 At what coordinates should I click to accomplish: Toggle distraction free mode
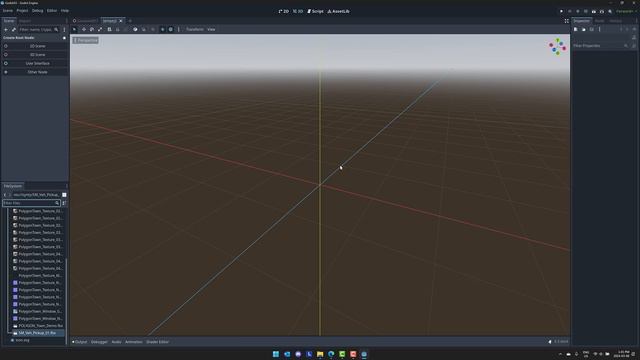tap(567, 21)
